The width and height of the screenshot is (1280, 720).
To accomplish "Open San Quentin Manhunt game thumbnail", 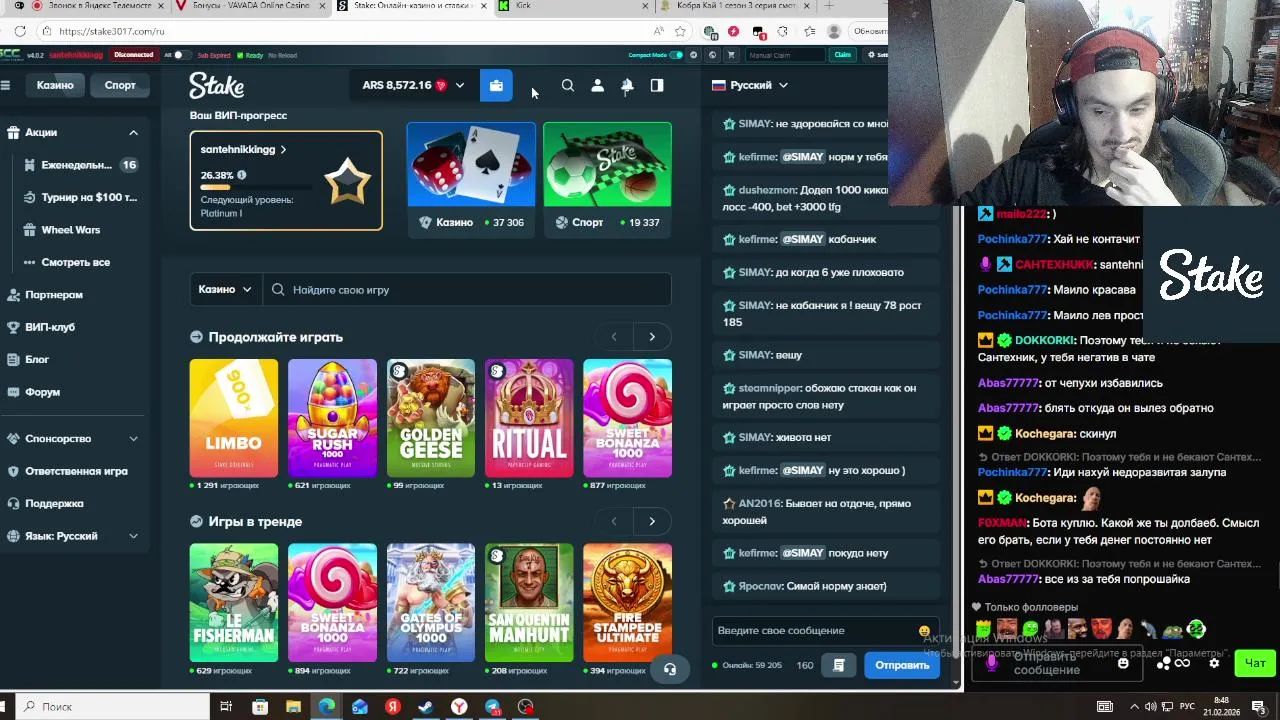I will click(x=529, y=603).
